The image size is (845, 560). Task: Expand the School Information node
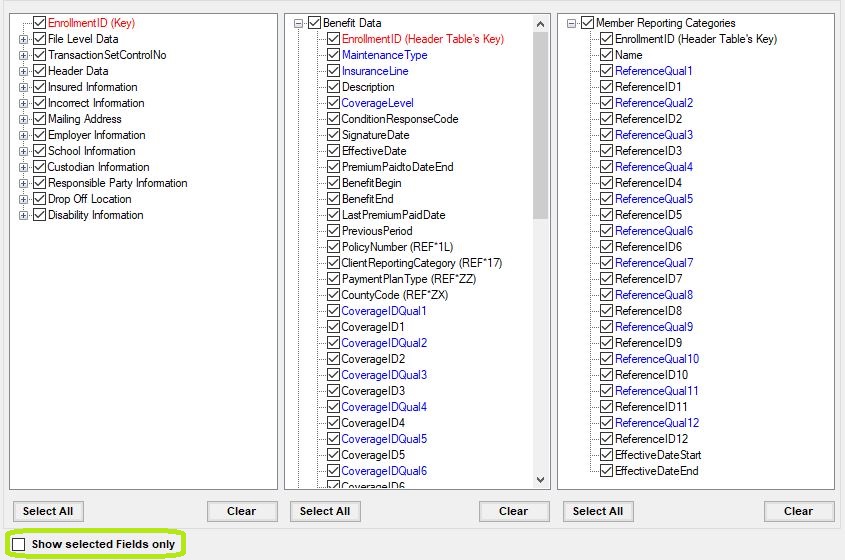(x=23, y=151)
